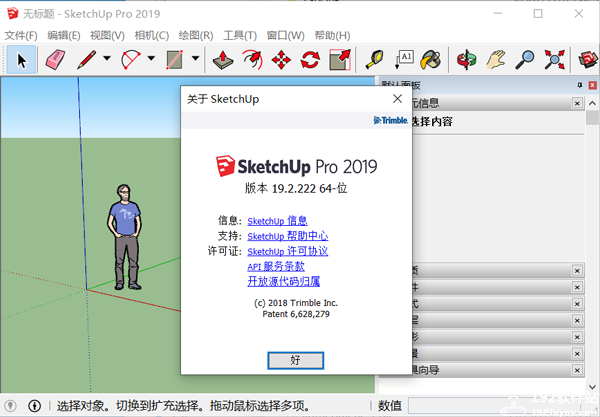The width and height of the screenshot is (600, 417).
Task: Select the Pan hand tool
Action: point(496,60)
